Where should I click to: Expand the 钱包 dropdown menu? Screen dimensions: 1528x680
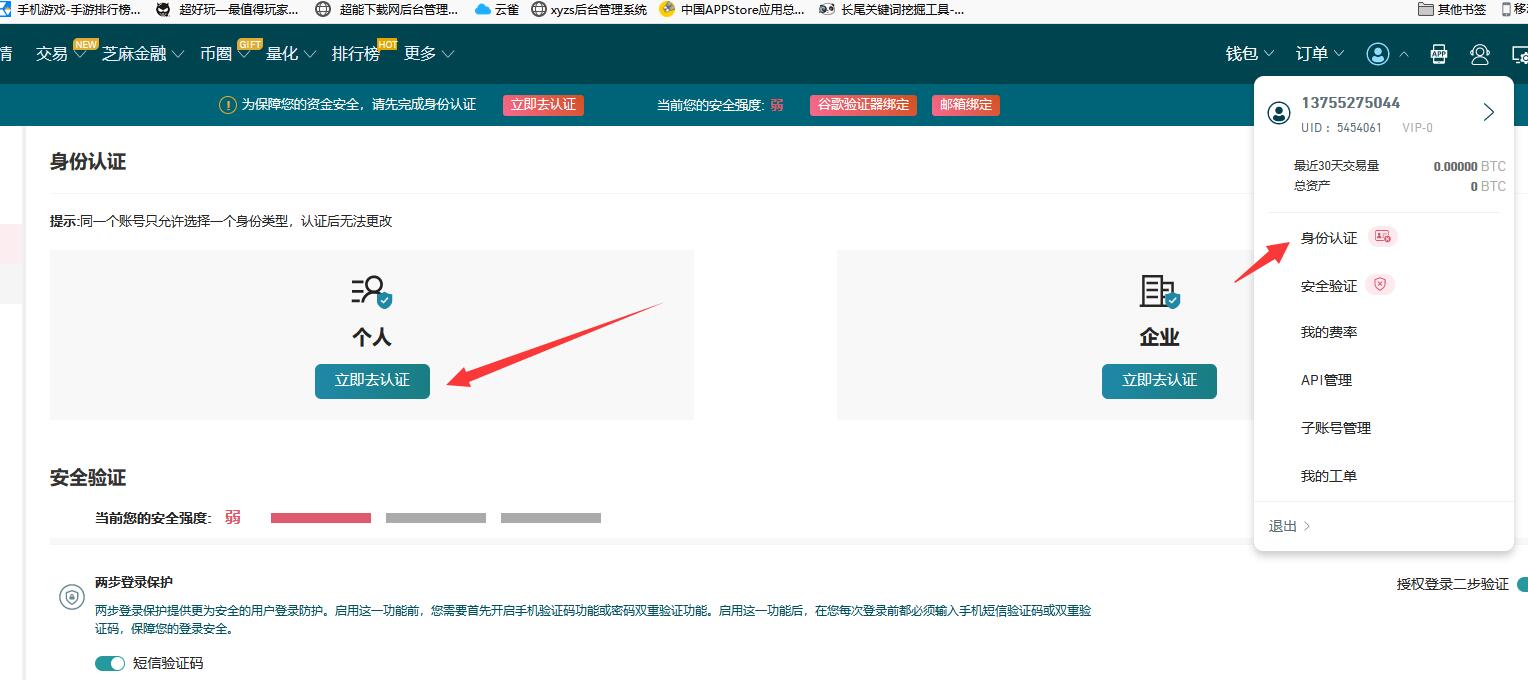click(1247, 54)
